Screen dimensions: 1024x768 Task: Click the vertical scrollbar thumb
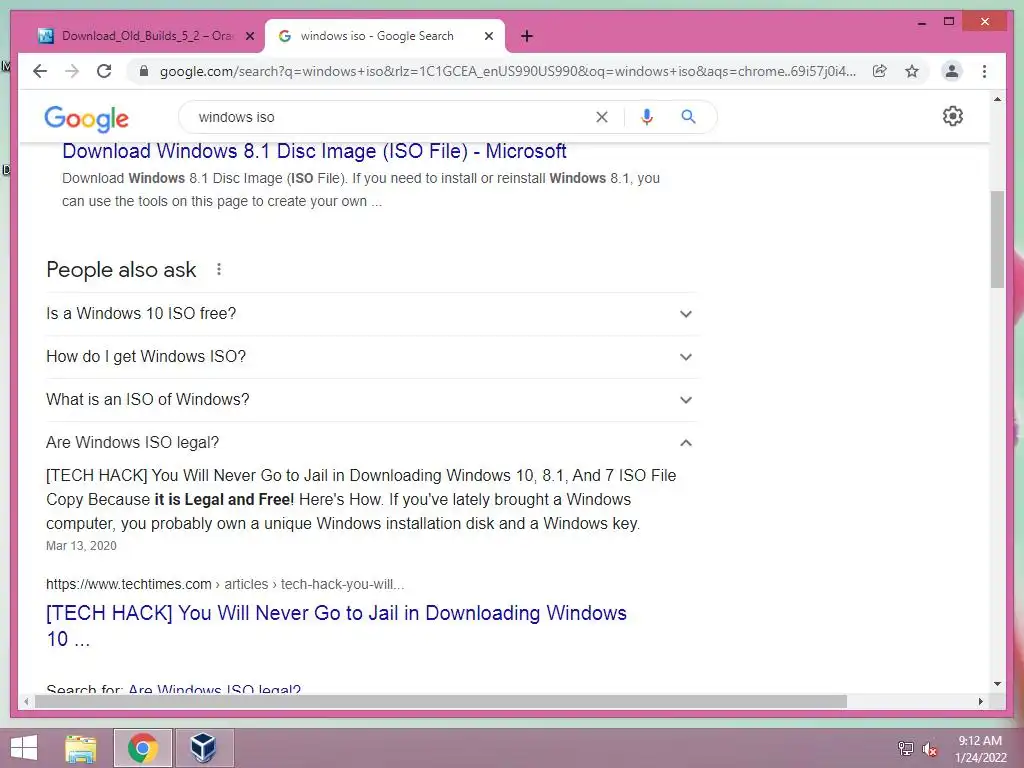point(997,239)
